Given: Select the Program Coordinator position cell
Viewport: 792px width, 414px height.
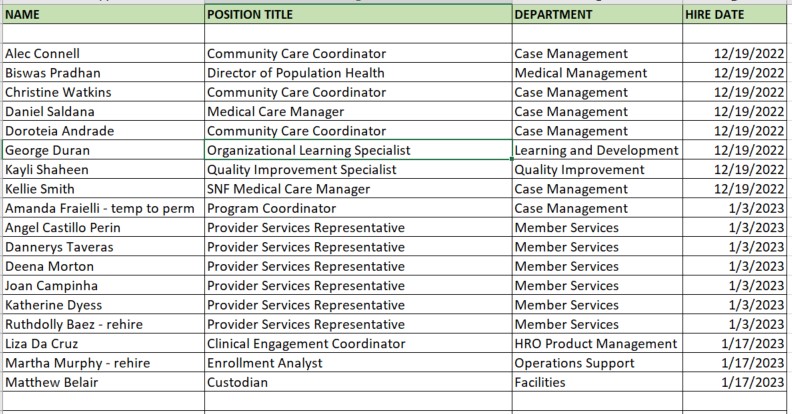Looking at the screenshot, I should [359, 208].
